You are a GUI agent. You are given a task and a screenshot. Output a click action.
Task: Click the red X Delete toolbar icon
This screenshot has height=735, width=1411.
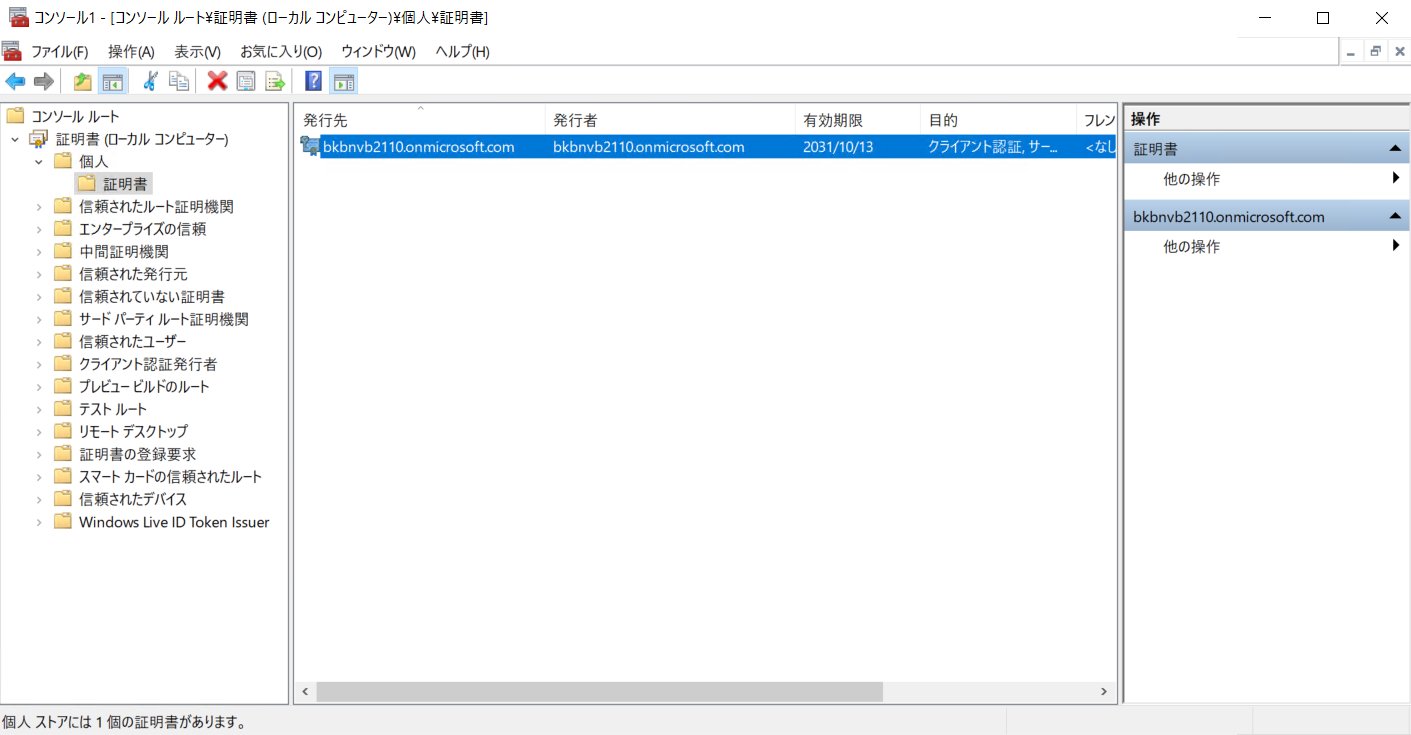coord(217,81)
